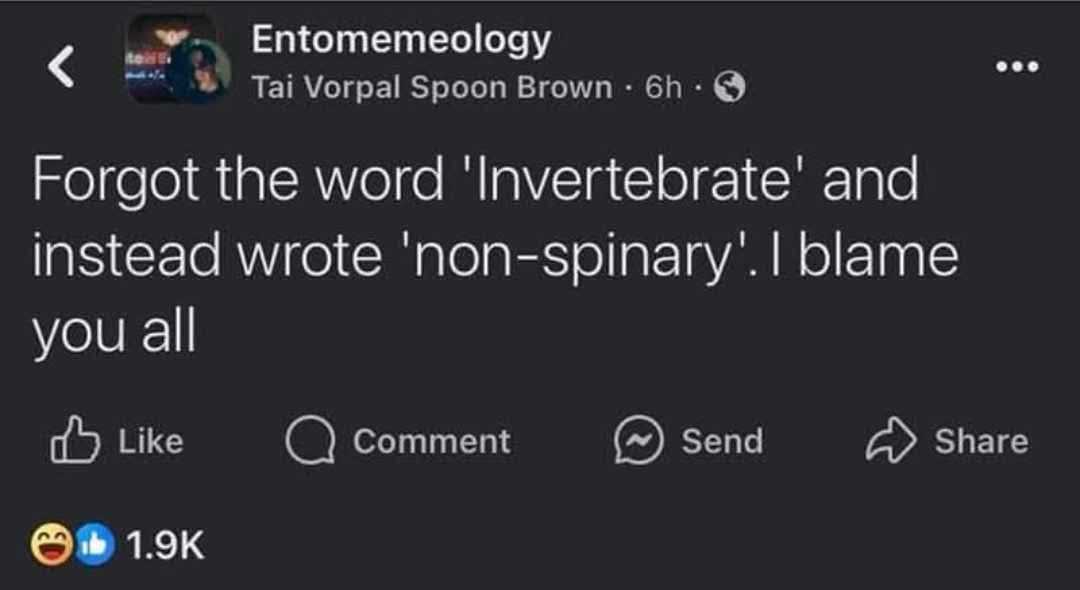The image size is (1080, 590).
Task: Open the Entomemeology group page
Action: pyautogui.click(x=400, y=39)
